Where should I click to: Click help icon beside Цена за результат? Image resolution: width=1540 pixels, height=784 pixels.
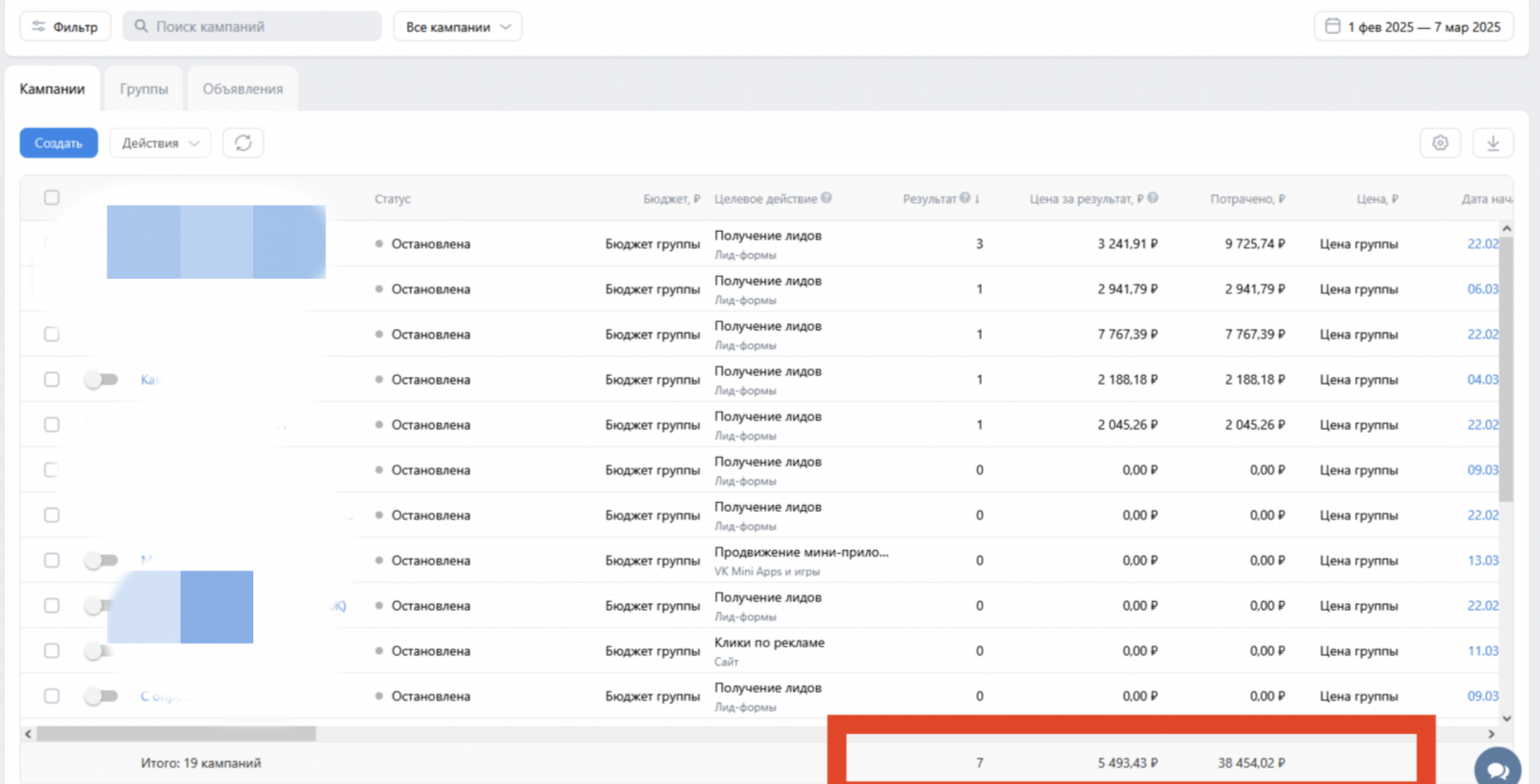tap(1152, 198)
